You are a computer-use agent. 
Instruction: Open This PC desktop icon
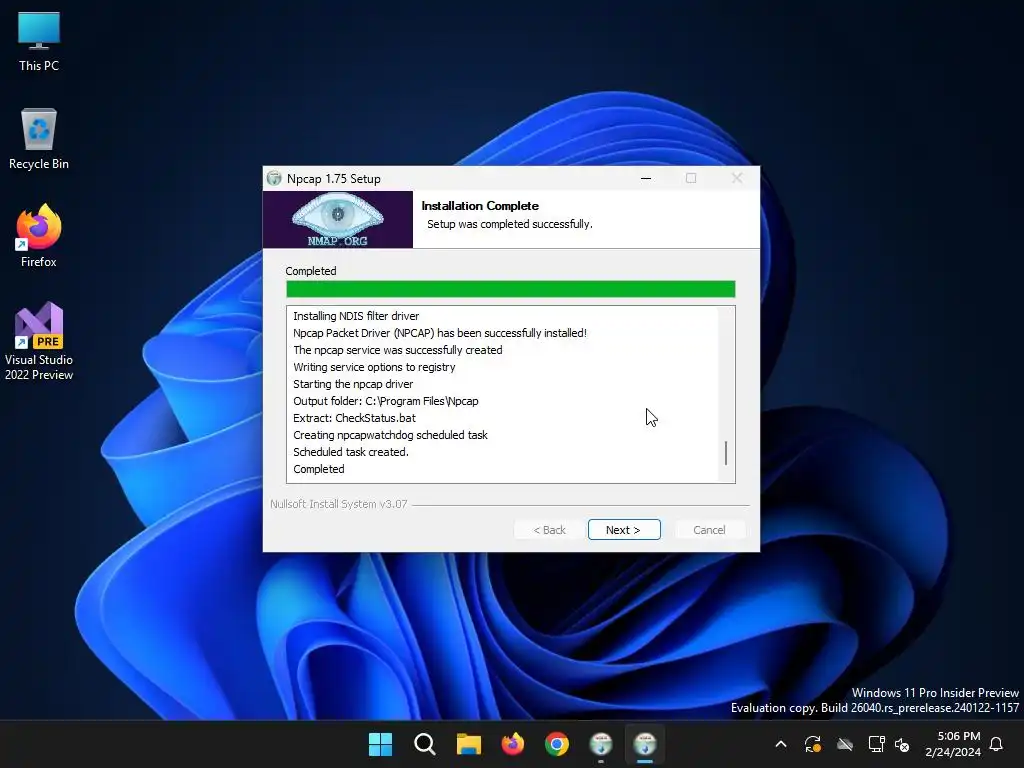[39, 41]
